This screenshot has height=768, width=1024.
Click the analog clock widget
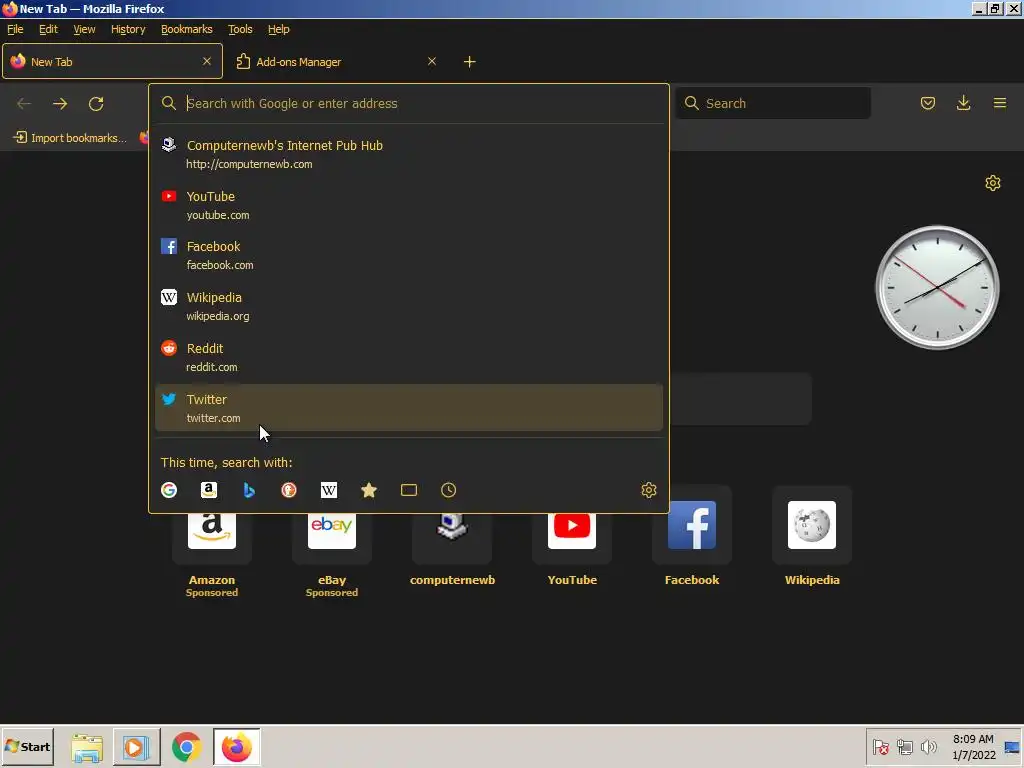coord(937,287)
